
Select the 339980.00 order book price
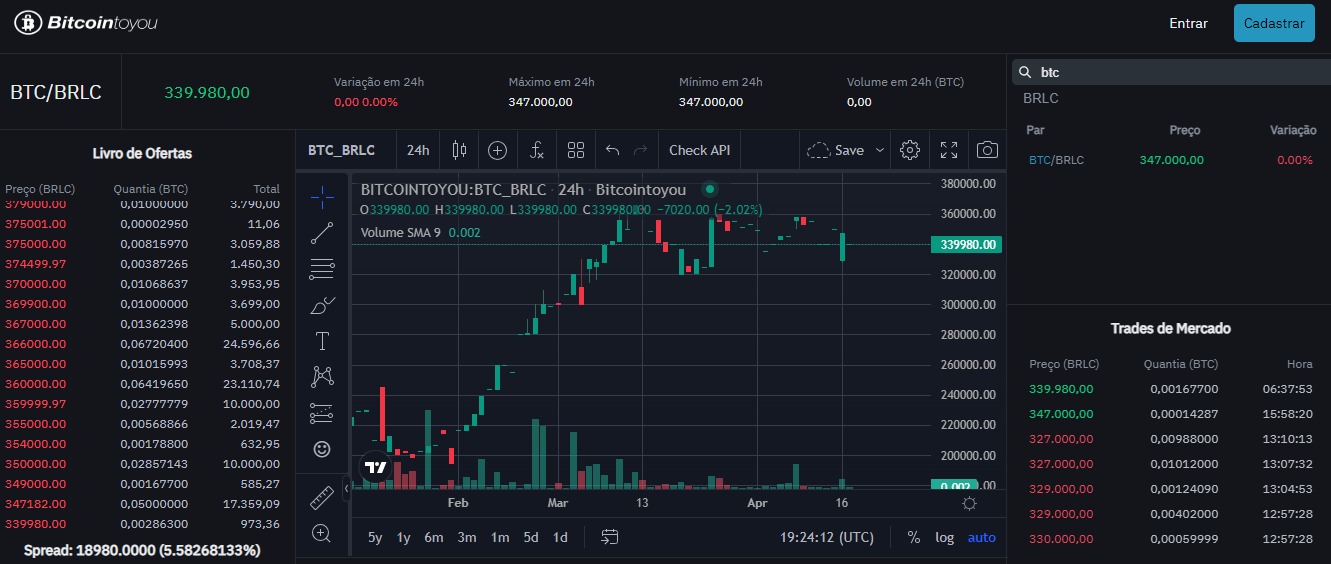coord(35,524)
